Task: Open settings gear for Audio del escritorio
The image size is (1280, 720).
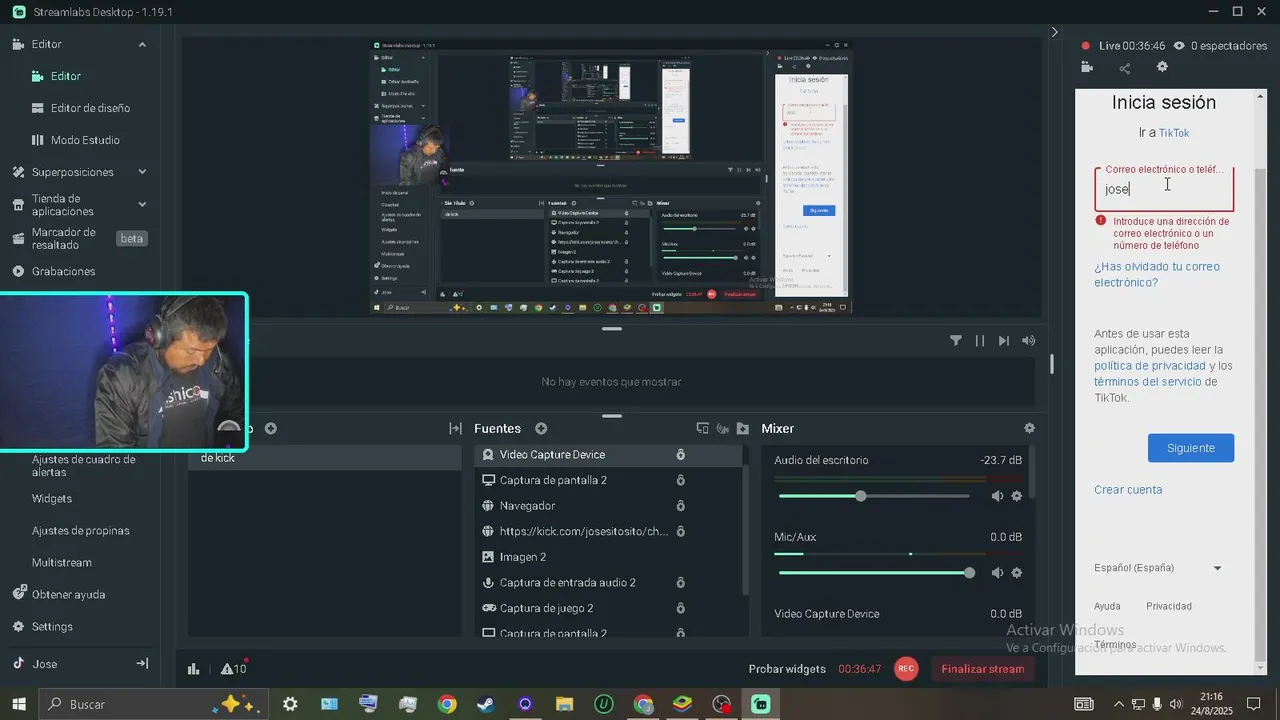Action: (x=1017, y=496)
